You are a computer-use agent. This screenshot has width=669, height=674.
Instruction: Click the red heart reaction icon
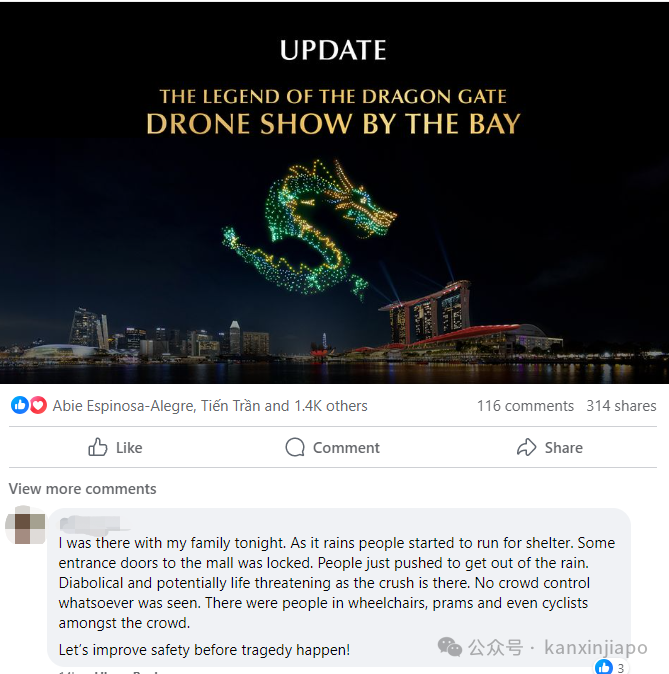point(38,405)
